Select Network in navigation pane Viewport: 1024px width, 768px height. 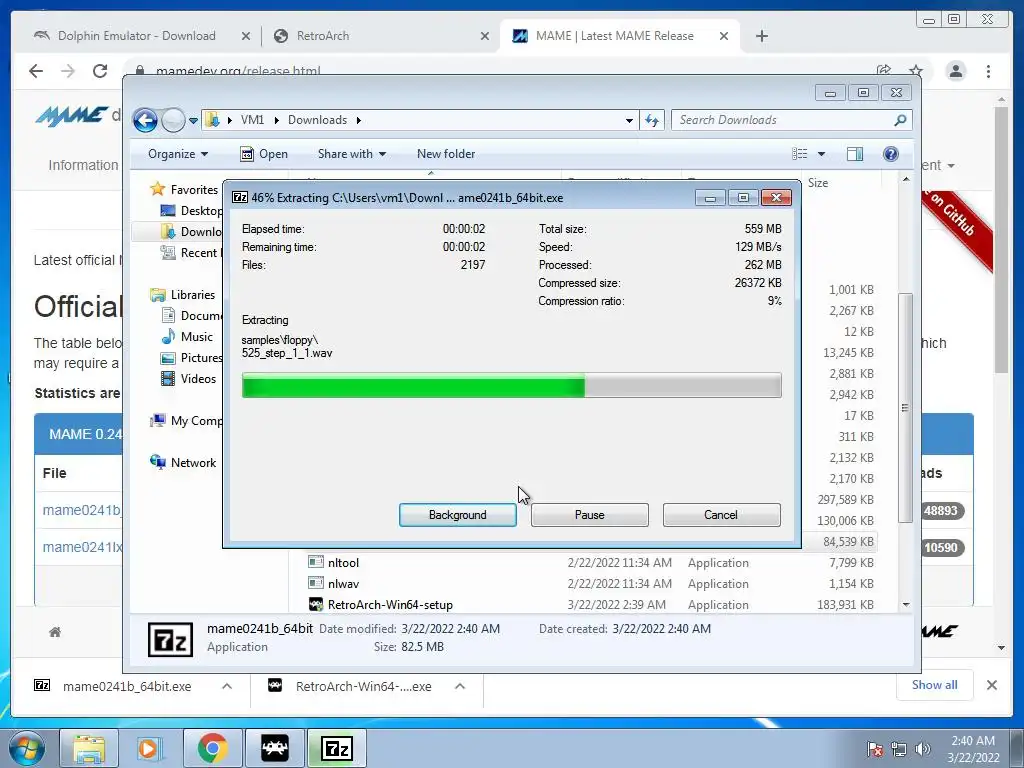coord(183,462)
